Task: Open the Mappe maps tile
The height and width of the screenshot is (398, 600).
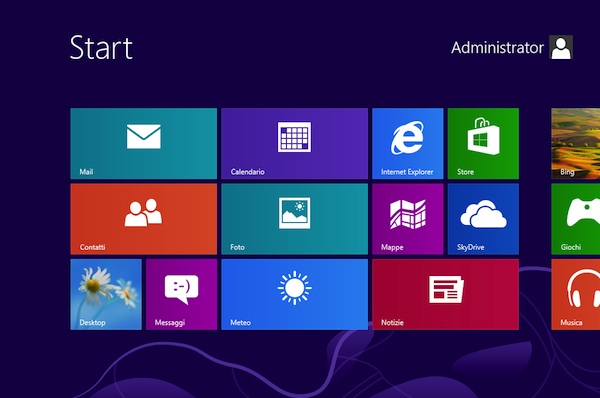Action: [x=408, y=219]
